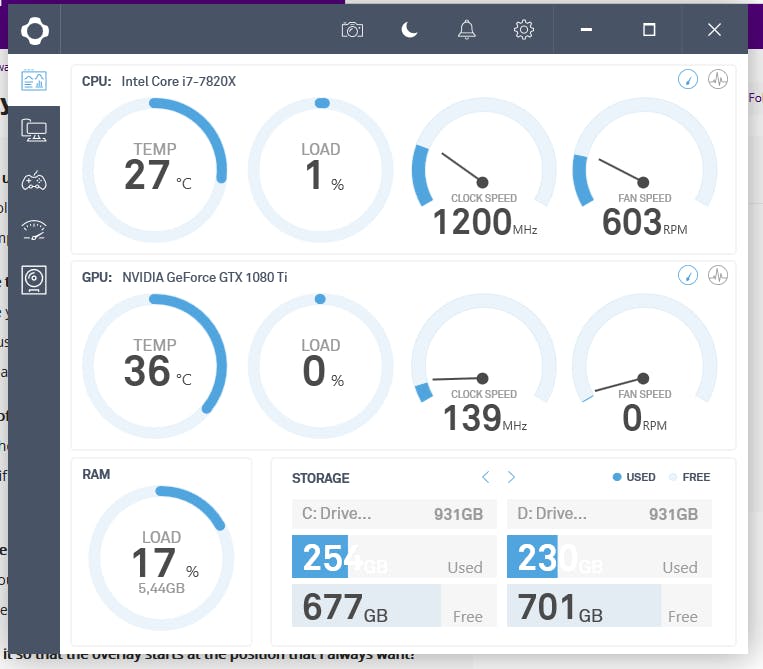Click the GPU LOAD 0 % dial
Image resolution: width=763 pixels, height=669 pixels.
[321, 366]
